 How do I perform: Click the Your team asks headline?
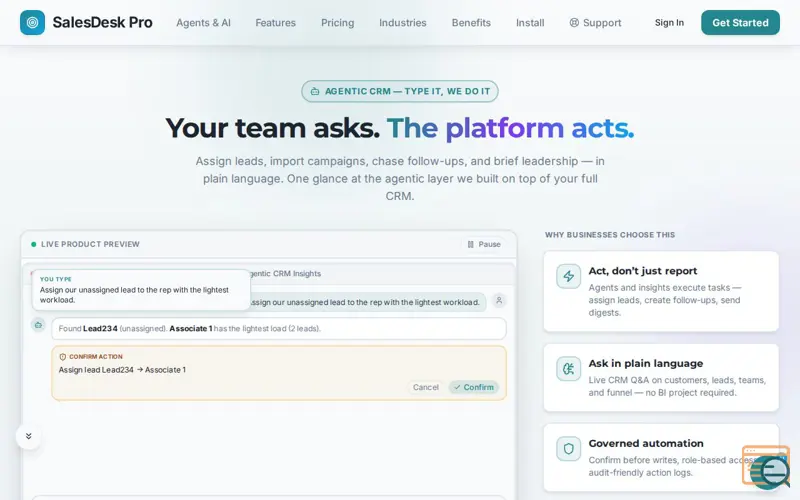click(x=399, y=128)
